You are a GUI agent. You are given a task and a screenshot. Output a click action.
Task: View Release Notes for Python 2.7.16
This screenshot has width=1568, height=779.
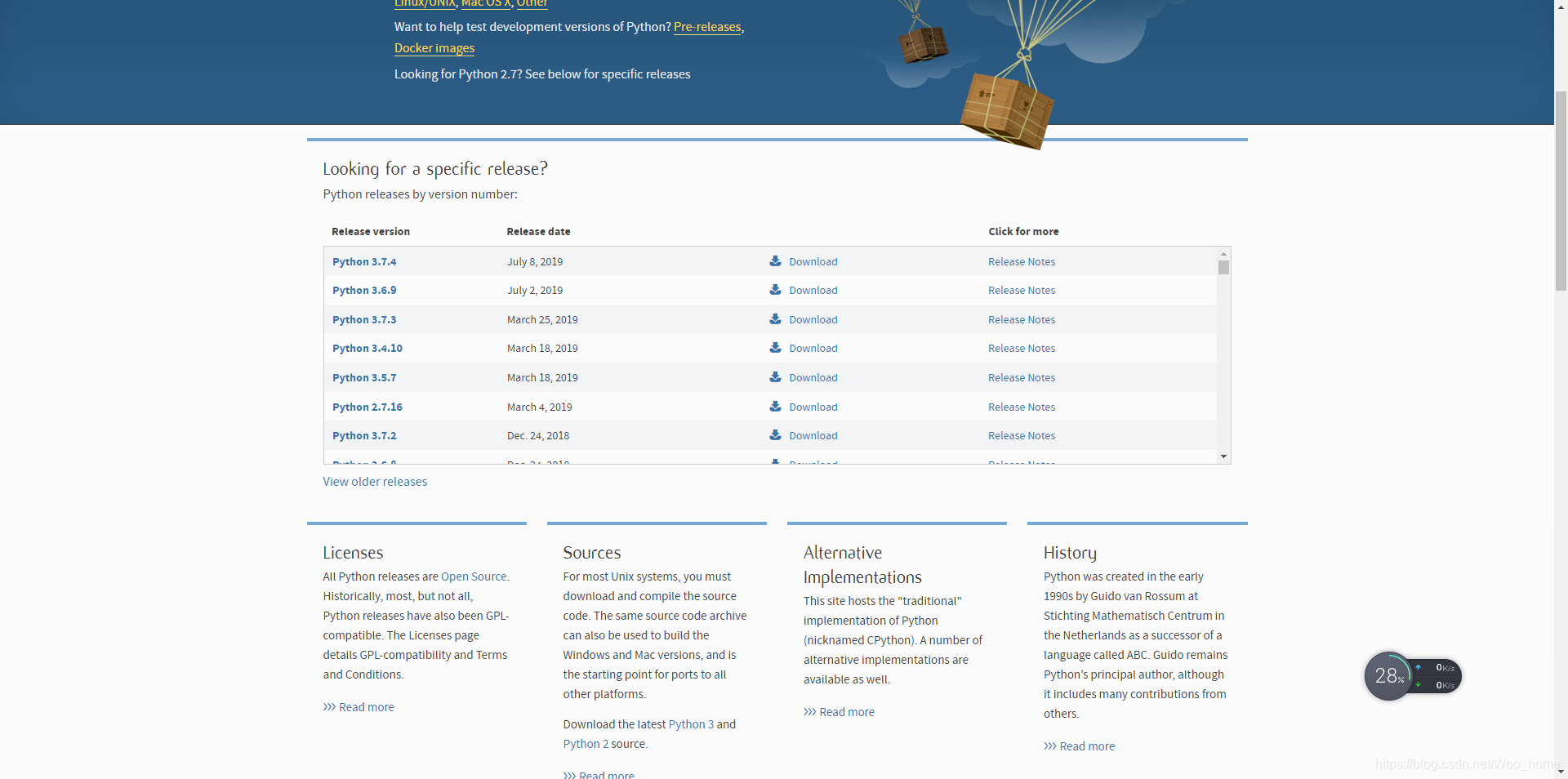(x=1022, y=407)
